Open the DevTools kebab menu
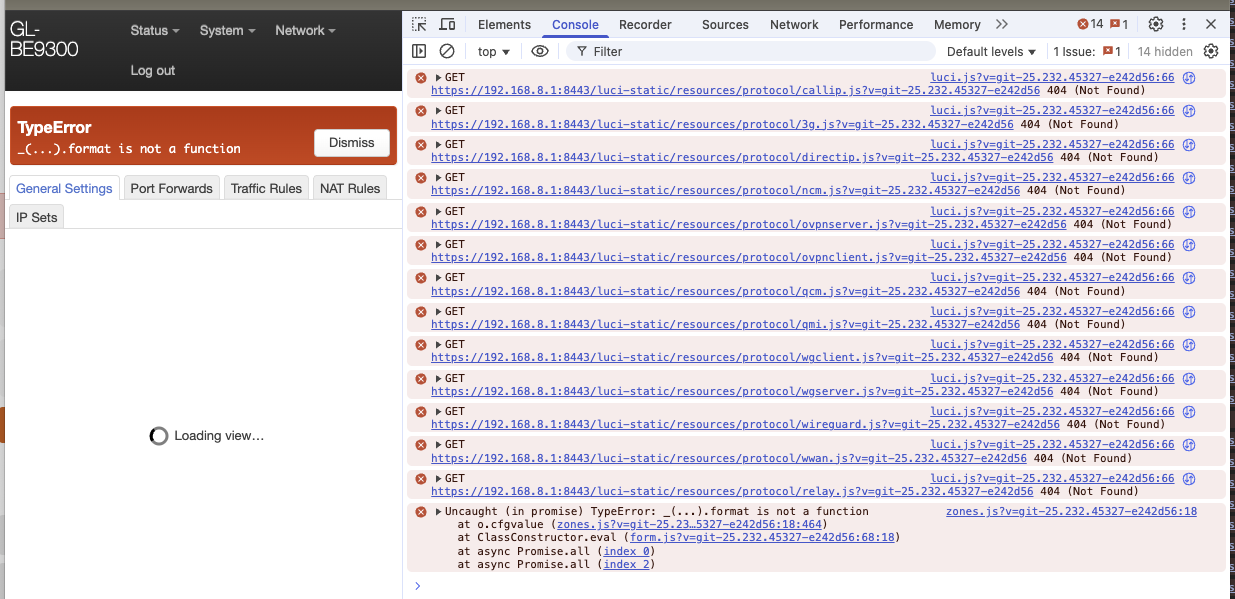The width and height of the screenshot is (1235, 599). [1183, 24]
